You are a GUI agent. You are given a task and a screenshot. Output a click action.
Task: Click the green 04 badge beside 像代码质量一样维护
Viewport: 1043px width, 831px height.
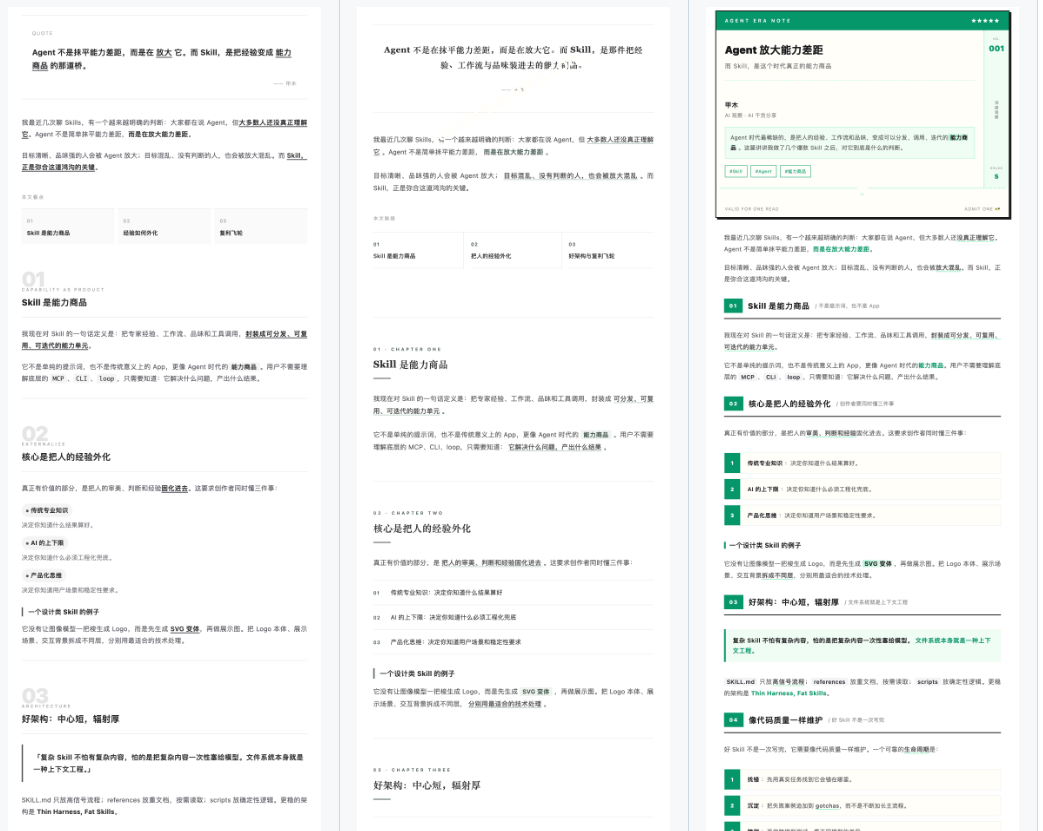(x=732, y=720)
